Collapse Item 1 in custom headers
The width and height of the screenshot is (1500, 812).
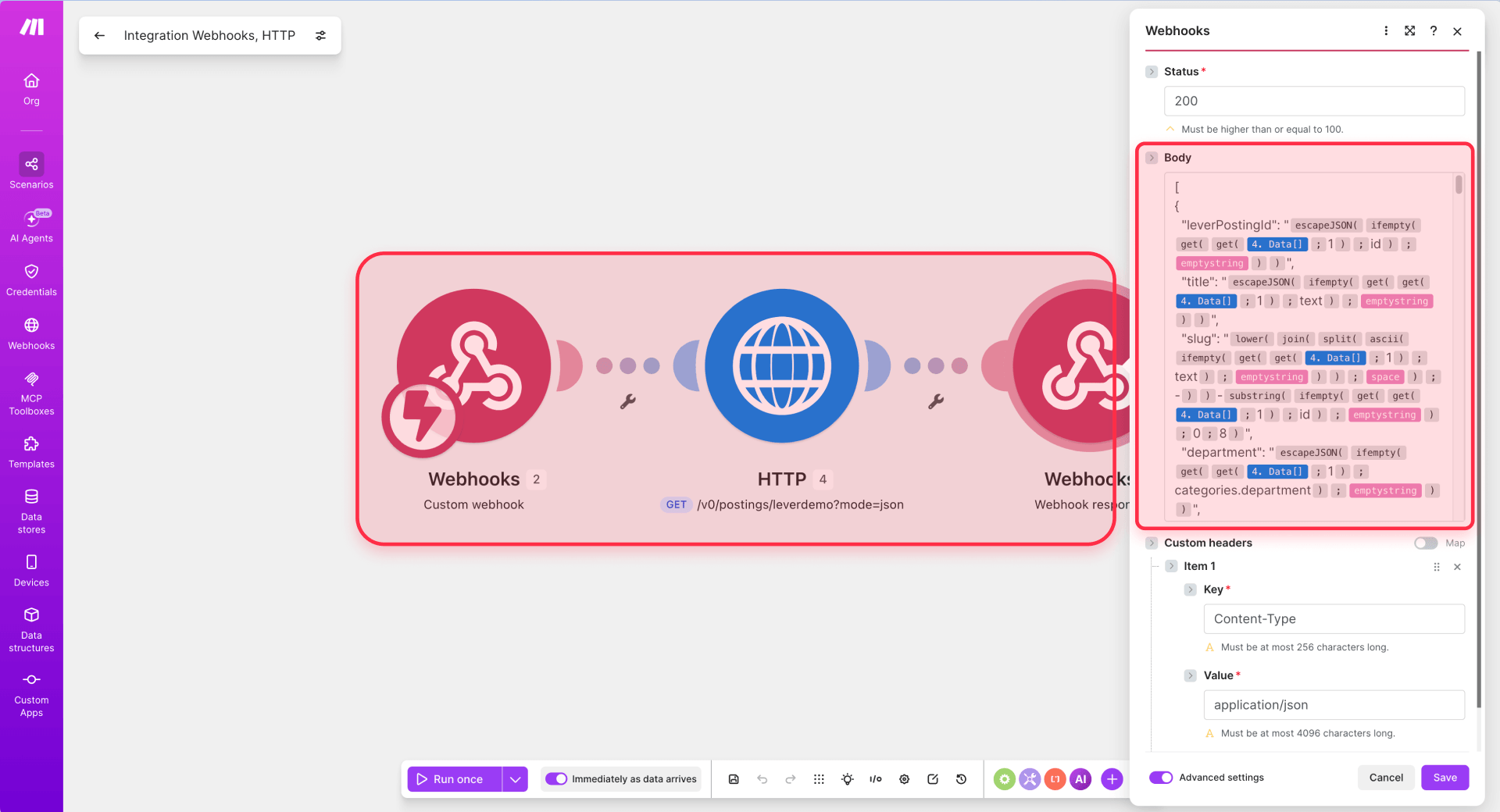(x=1171, y=566)
